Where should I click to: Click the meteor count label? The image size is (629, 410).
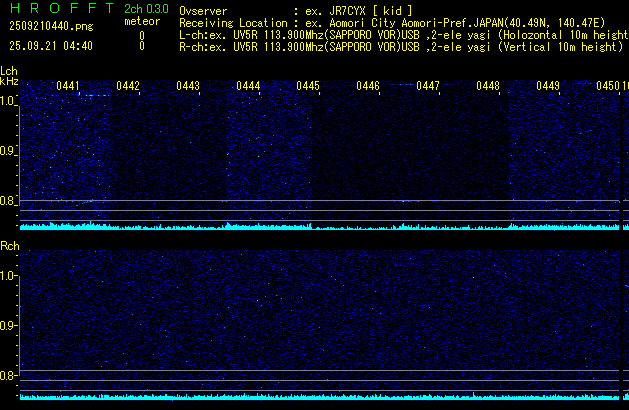pyautogui.click(x=141, y=21)
